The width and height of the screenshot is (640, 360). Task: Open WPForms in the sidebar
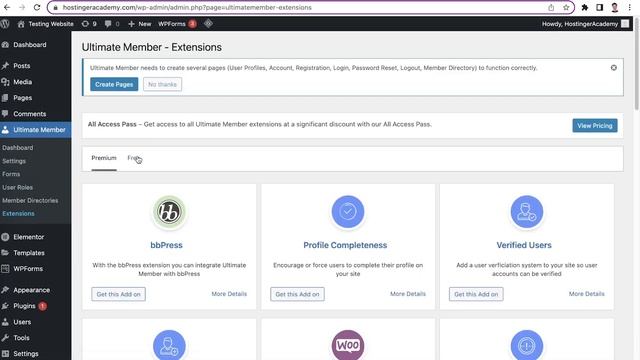point(28,269)
